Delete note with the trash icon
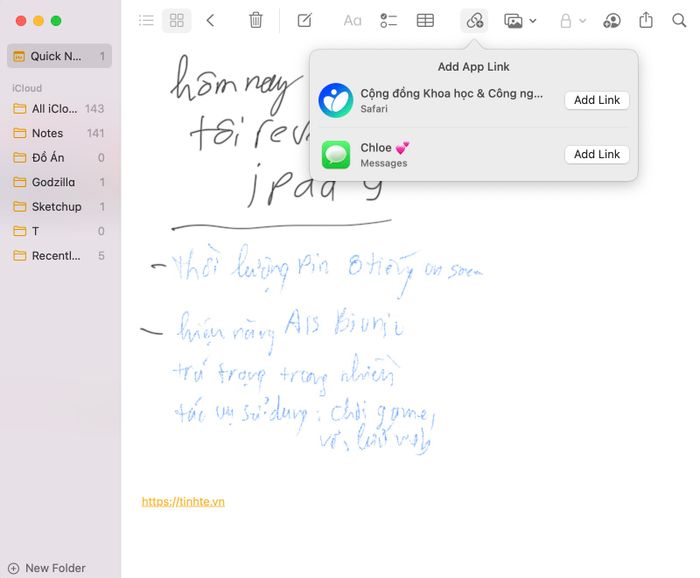The width and height of the screenshot is (700, 578). tap(256, 20)
